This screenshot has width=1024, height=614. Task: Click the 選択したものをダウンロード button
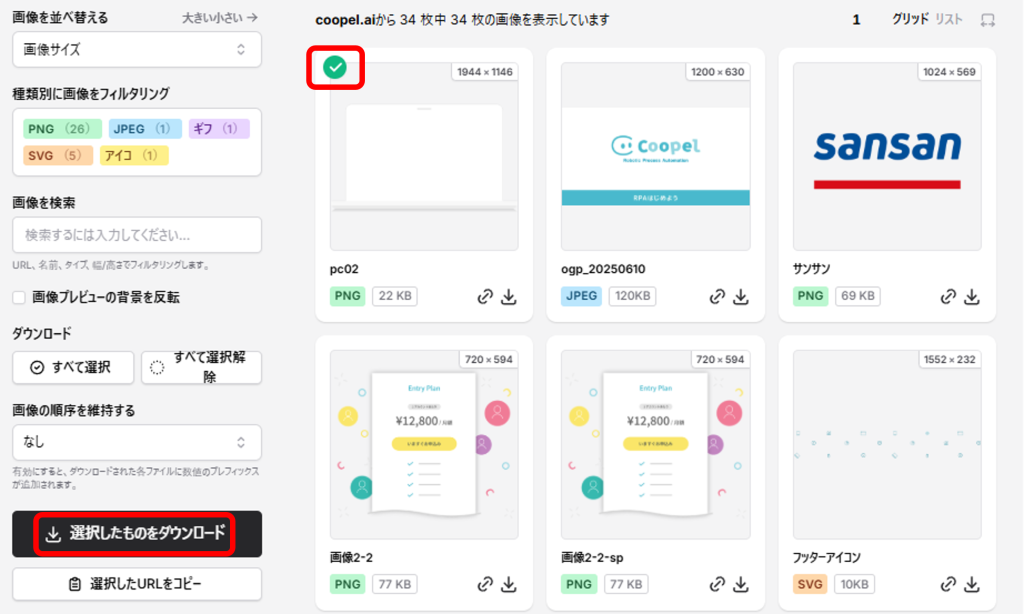click(x=136, y=534)
